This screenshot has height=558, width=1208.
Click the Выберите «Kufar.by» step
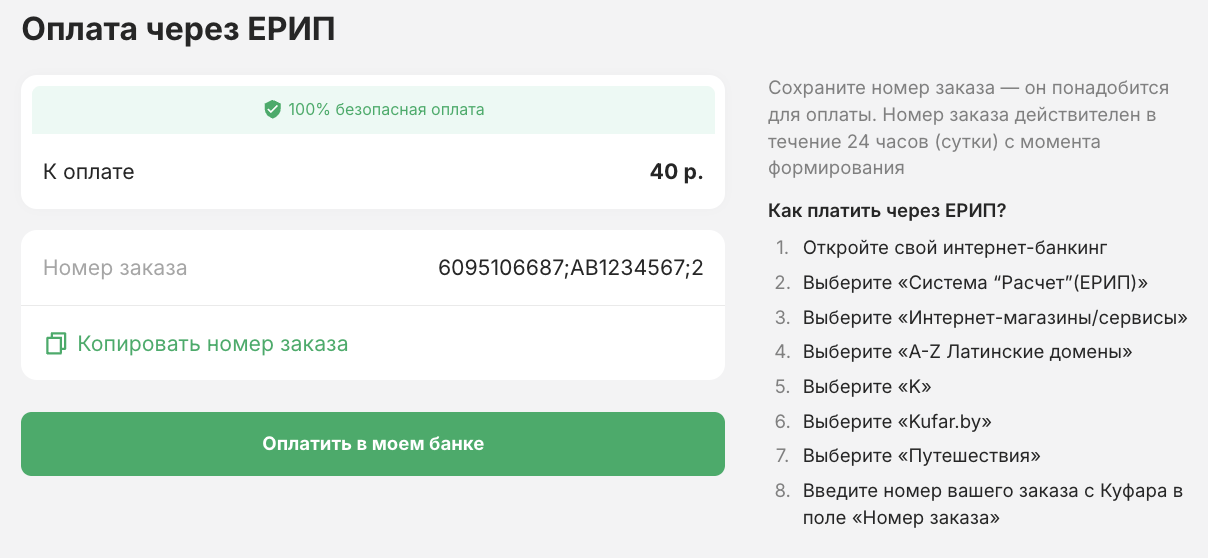(897, 421)
